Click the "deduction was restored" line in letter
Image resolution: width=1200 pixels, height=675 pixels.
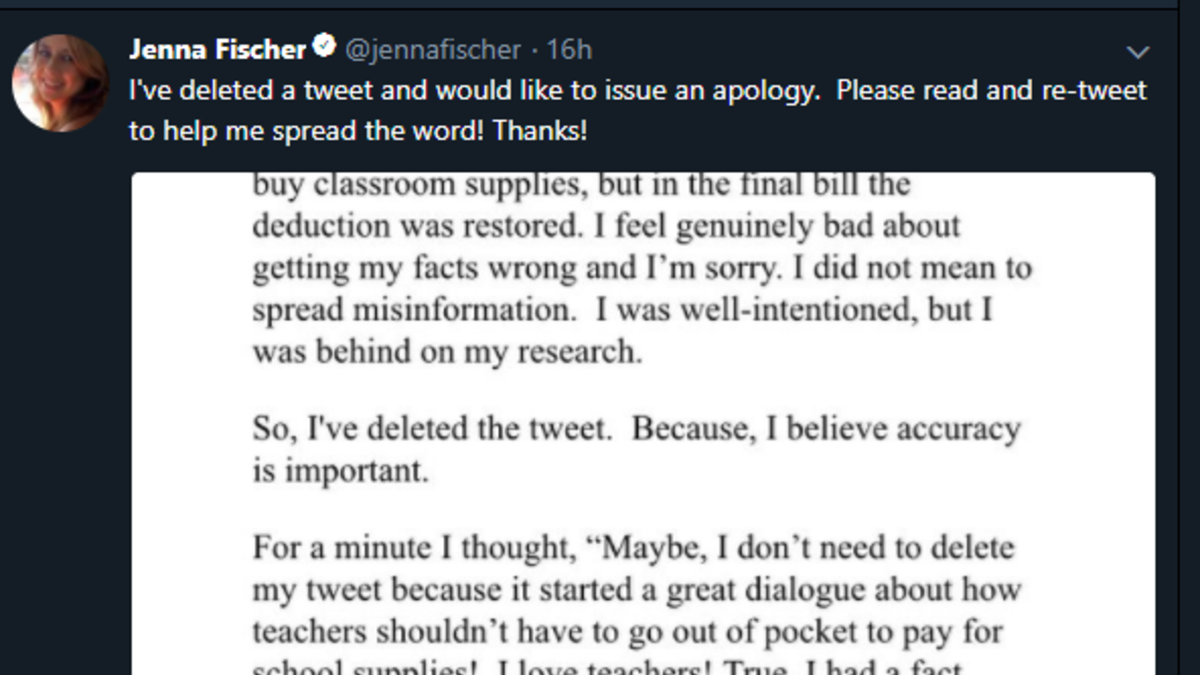[x=606, y=226]
